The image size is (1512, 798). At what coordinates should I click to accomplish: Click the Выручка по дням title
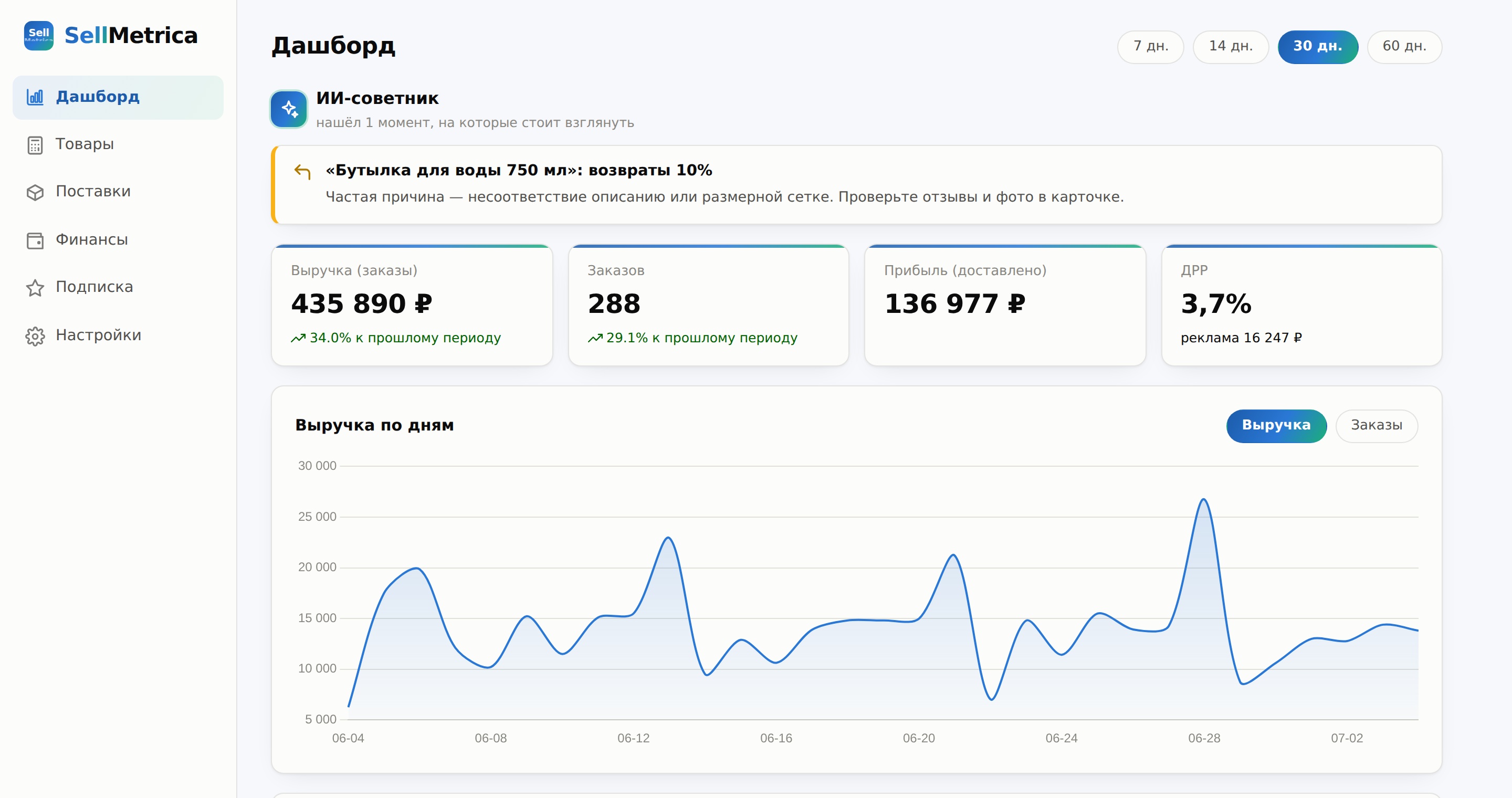tap(374, 425)
